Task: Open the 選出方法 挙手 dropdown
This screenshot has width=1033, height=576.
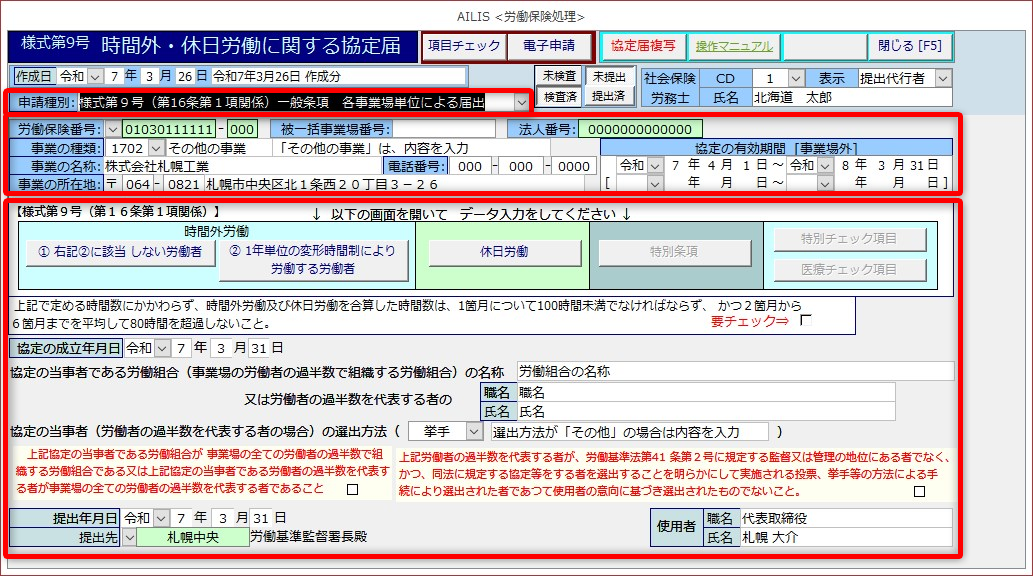Action: [x=473, y=432]
